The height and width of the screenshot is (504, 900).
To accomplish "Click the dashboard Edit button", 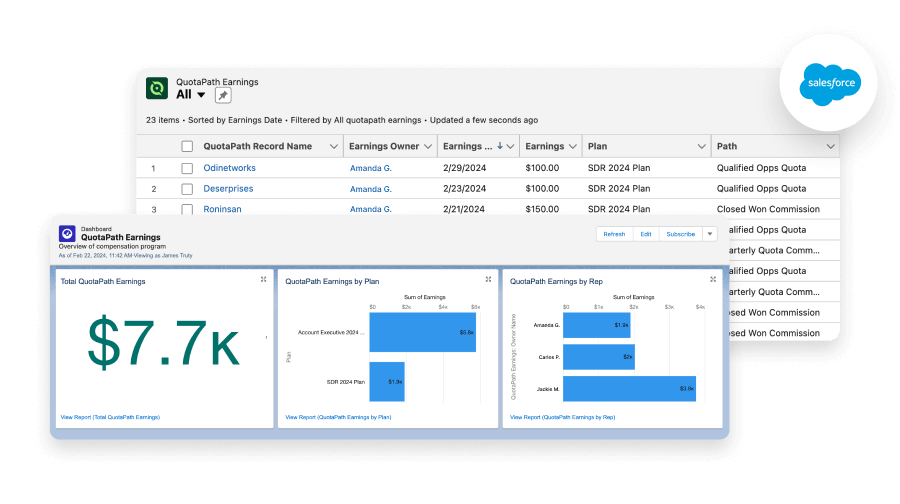I will point(646,234).
